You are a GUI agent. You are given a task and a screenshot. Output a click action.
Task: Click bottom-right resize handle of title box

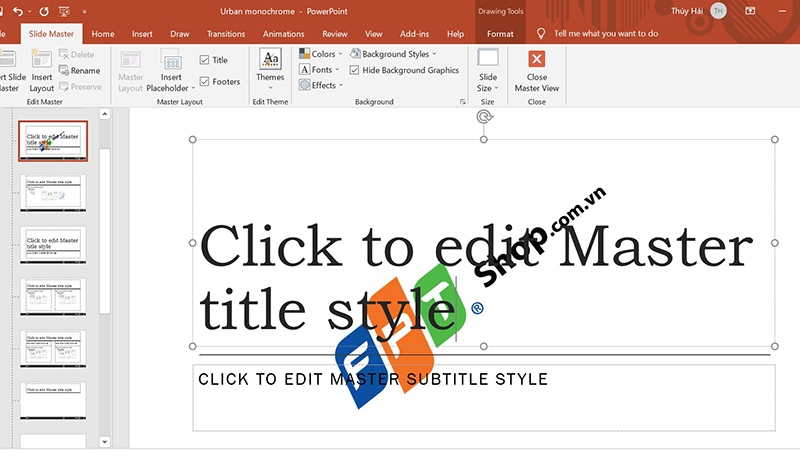tap(774, 346)
